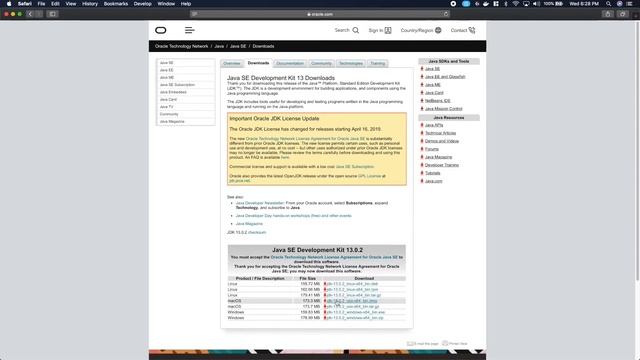Download jdk-13.0.2 linux-x64_bin.rpm
Screen dimensions: 640x360
[352, 289]
